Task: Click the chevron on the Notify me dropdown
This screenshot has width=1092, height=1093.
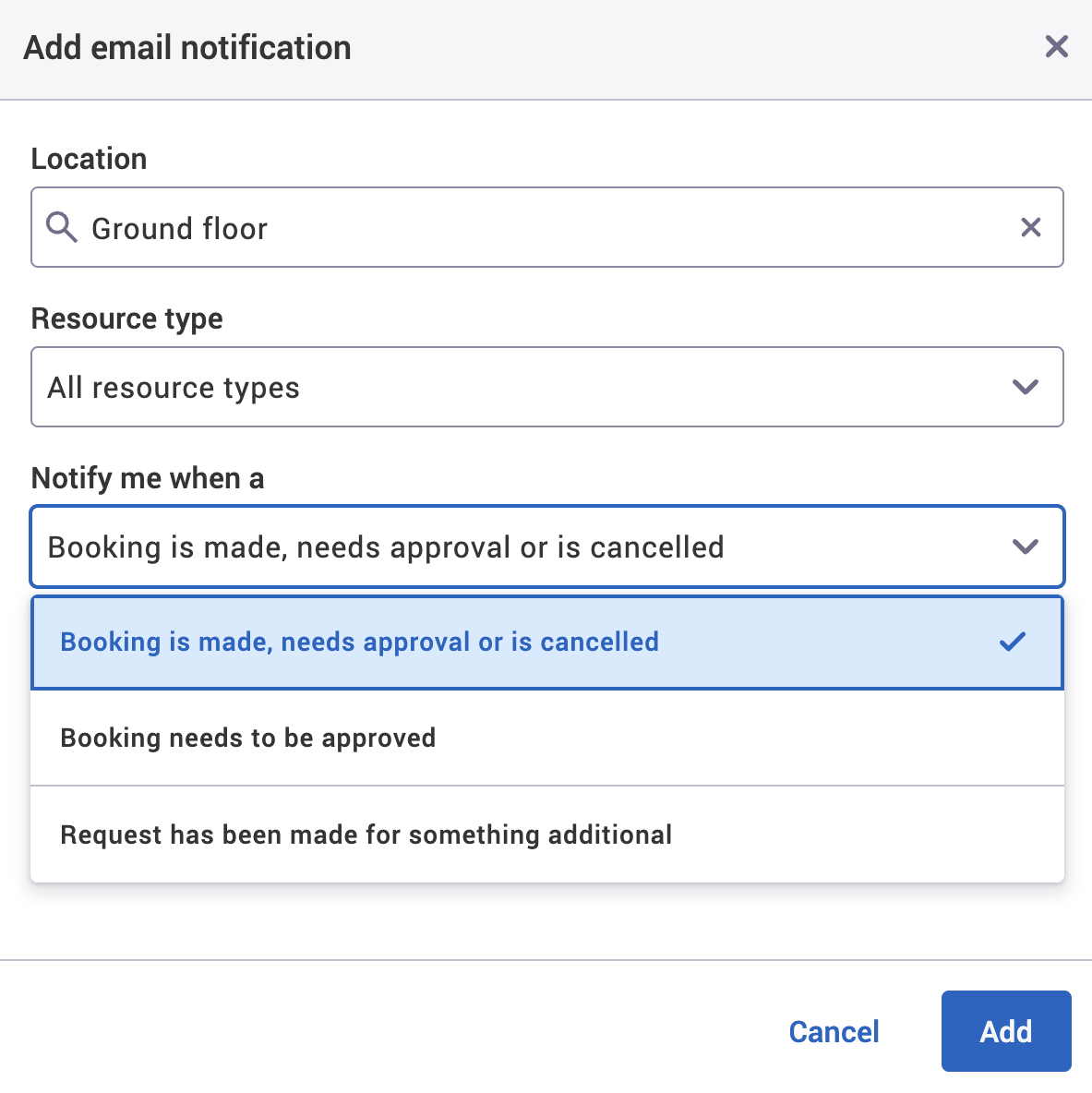Action: (1025, 546)
